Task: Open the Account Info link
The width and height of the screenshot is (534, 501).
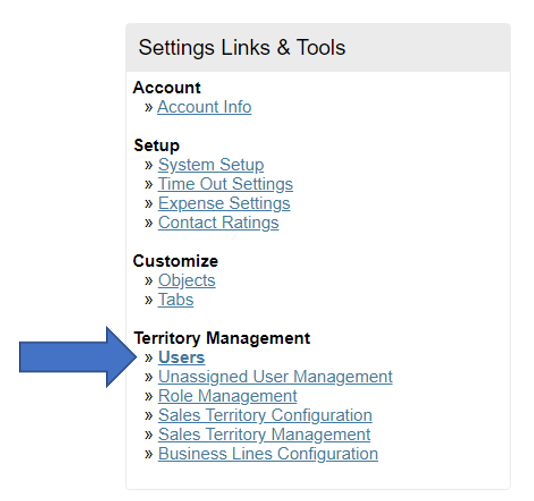Action: point(204,107)
